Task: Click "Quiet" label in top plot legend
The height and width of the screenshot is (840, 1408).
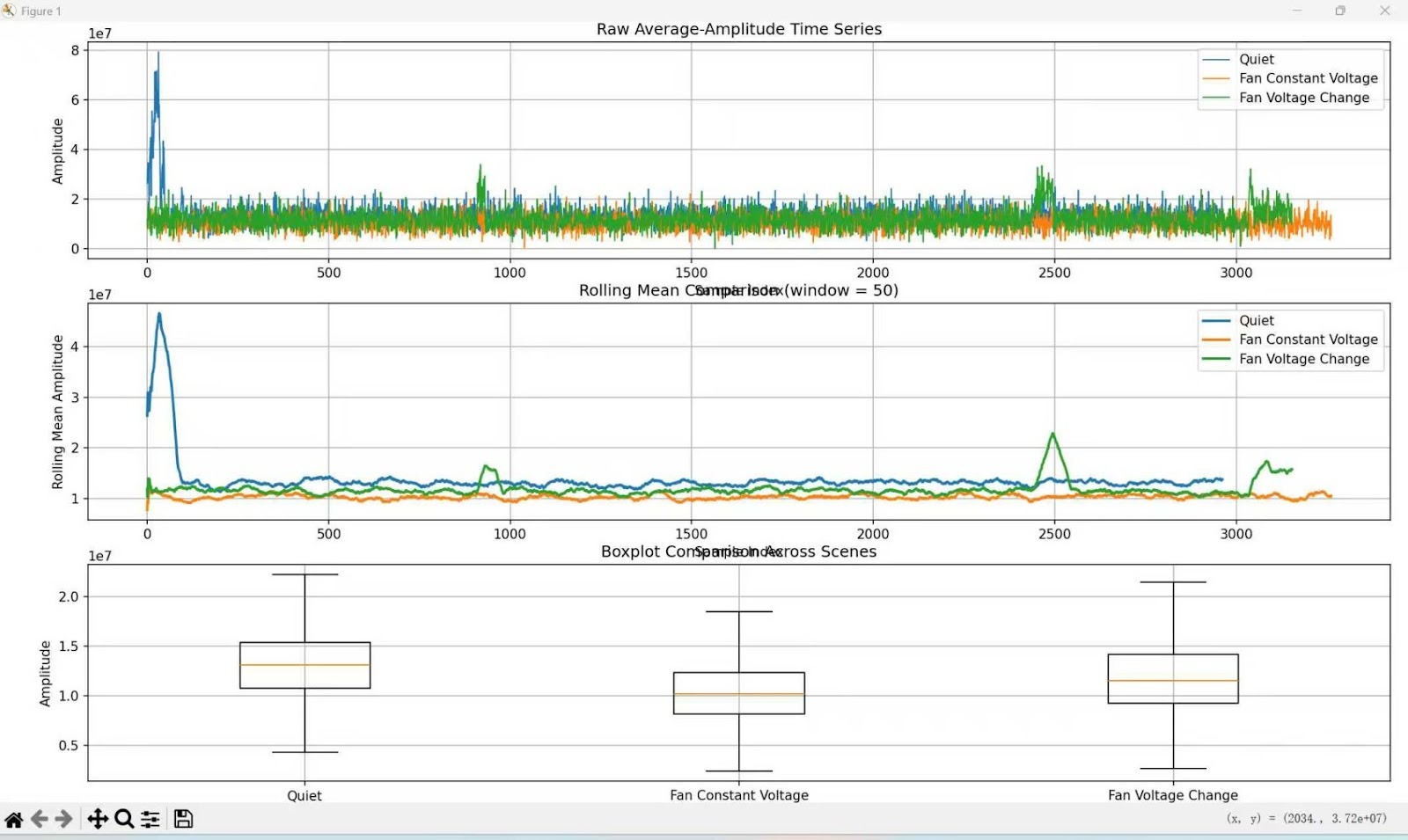Action: [1256, 59]
